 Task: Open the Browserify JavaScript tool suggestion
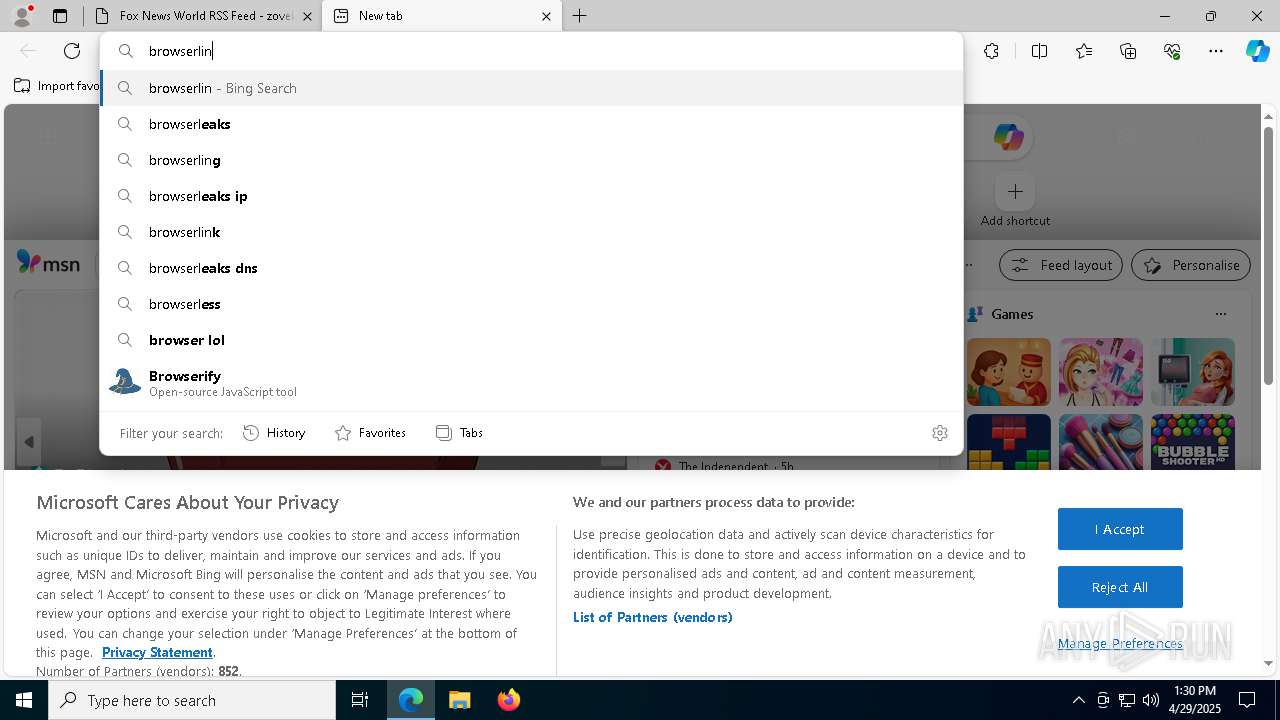pyautogui.click(x=532, y=383)
